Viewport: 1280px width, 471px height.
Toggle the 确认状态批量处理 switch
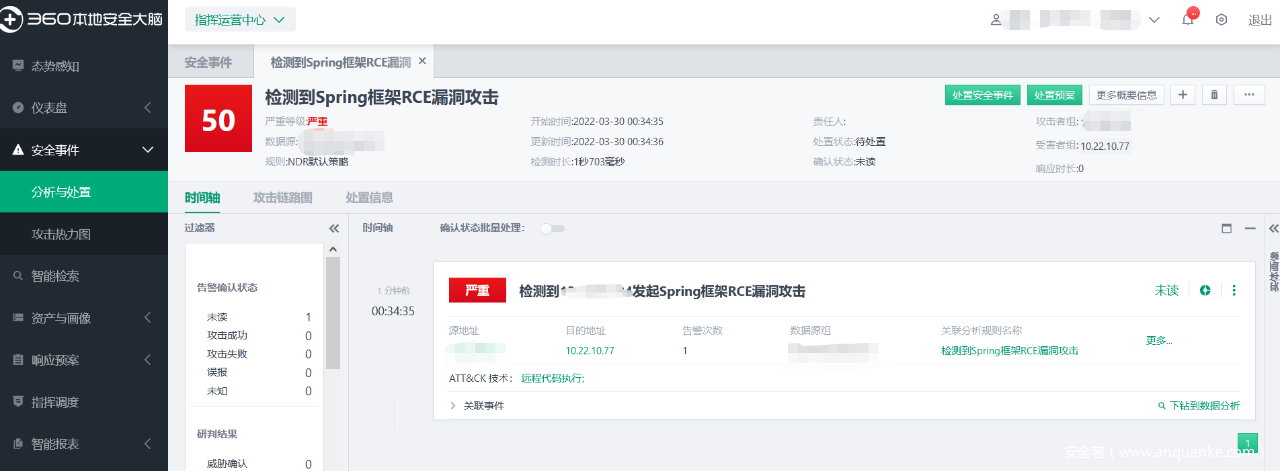[551, 228]
